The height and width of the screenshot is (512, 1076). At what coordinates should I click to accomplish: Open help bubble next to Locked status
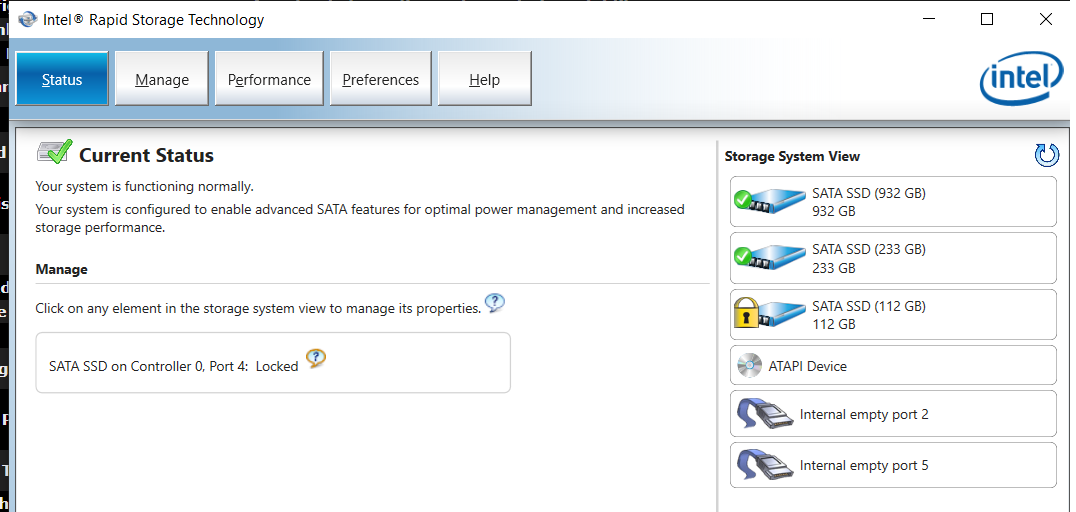[x=316, y=359]
